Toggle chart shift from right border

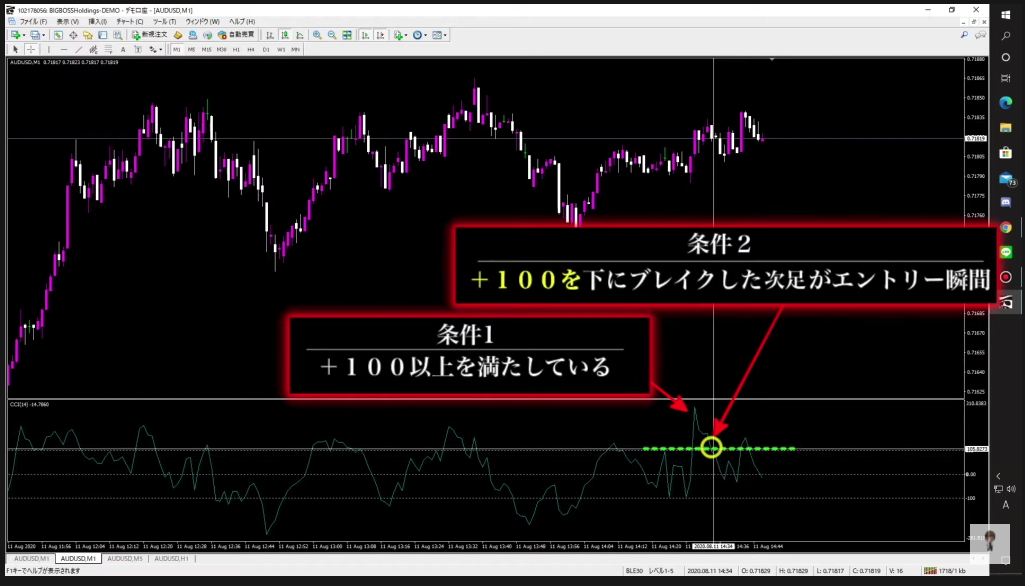click(380, 35)
